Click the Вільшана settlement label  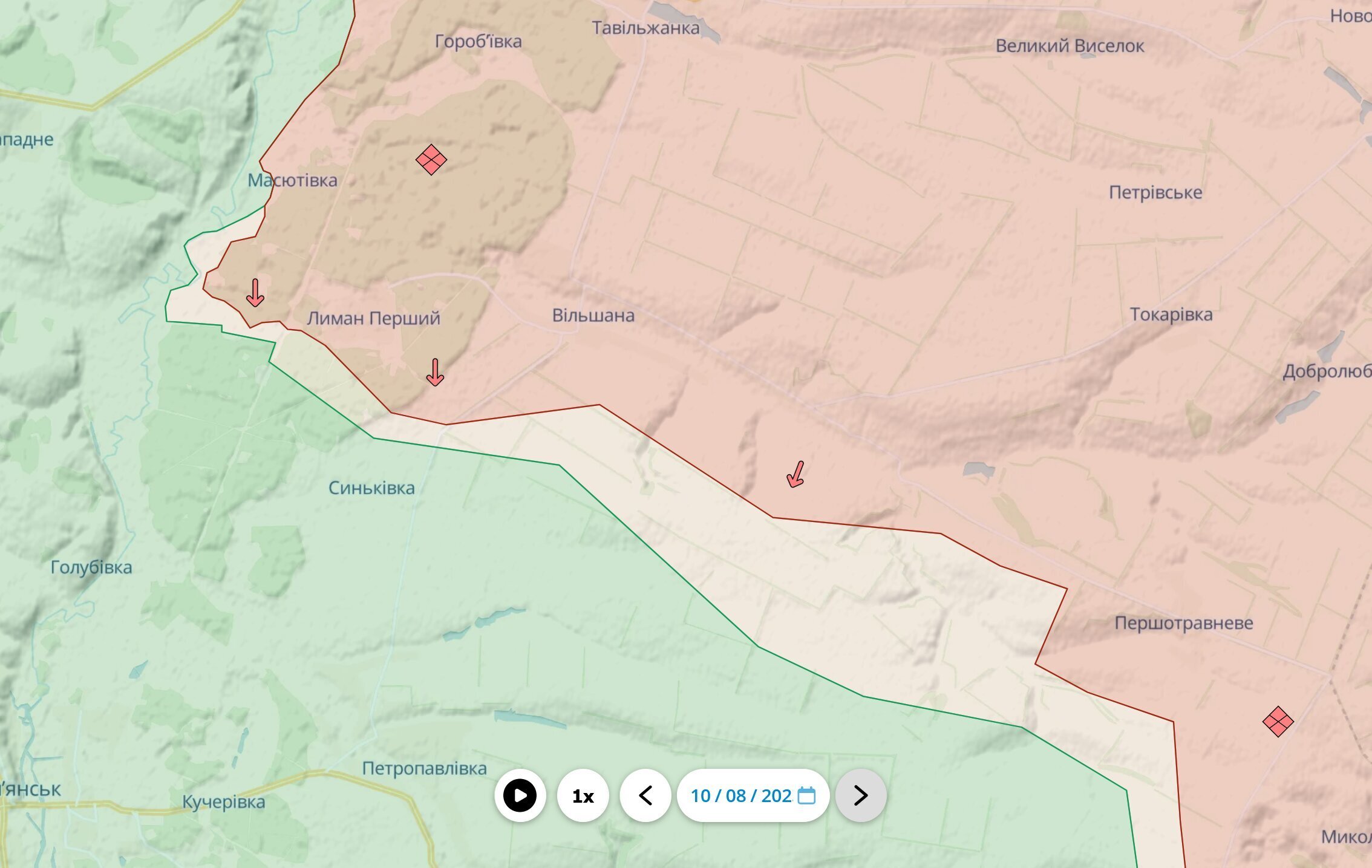point(593,315)
